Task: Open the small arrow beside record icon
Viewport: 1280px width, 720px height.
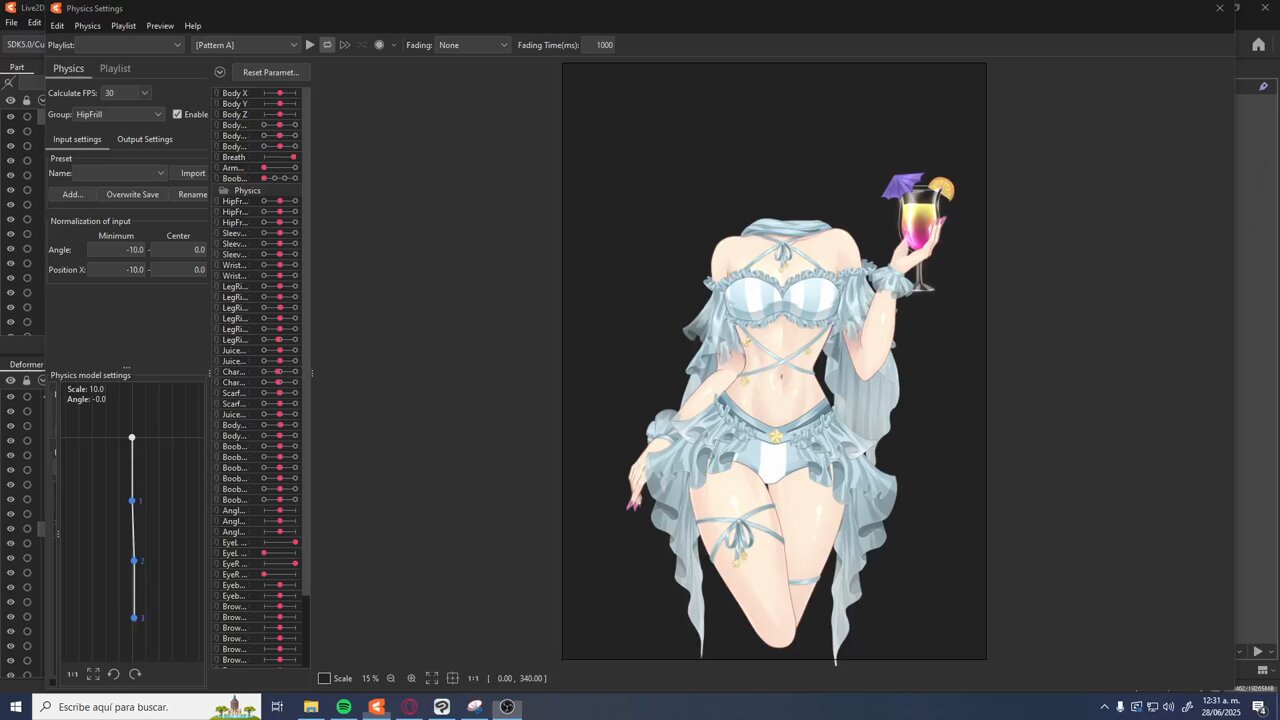Action: click(x=394, y=45)
